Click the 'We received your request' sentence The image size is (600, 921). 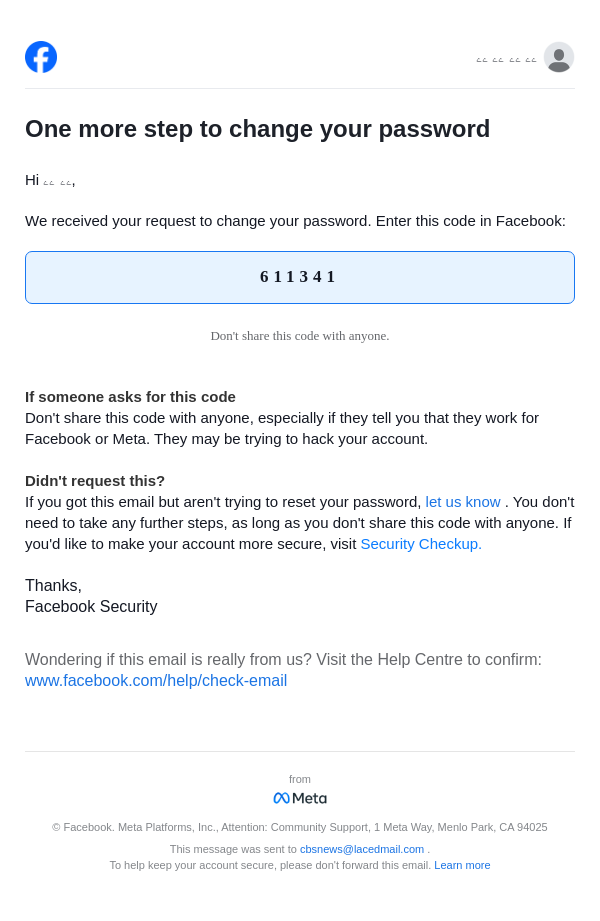pos(295,221)
